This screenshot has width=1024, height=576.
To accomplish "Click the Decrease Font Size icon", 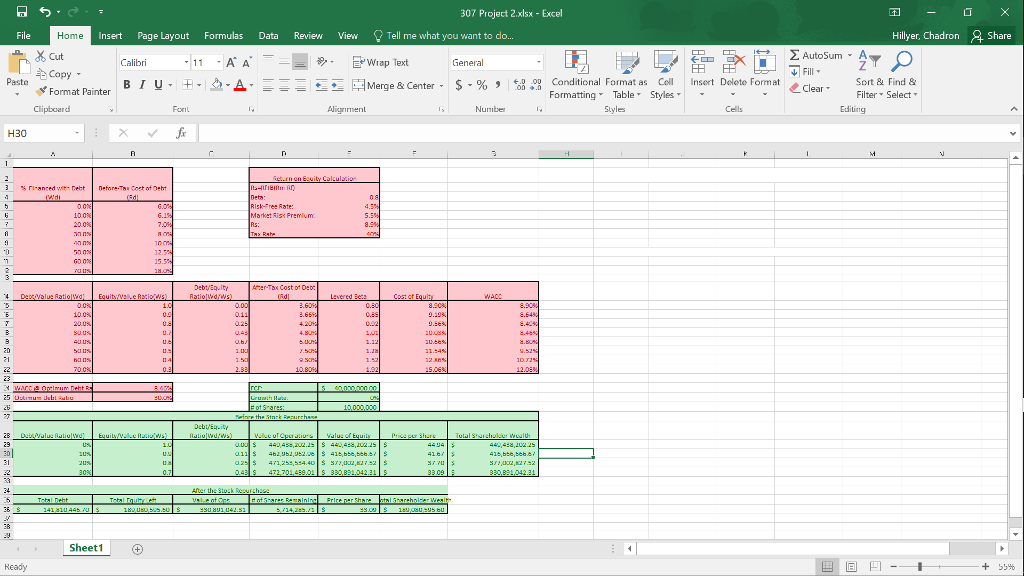I will [247, 63].
